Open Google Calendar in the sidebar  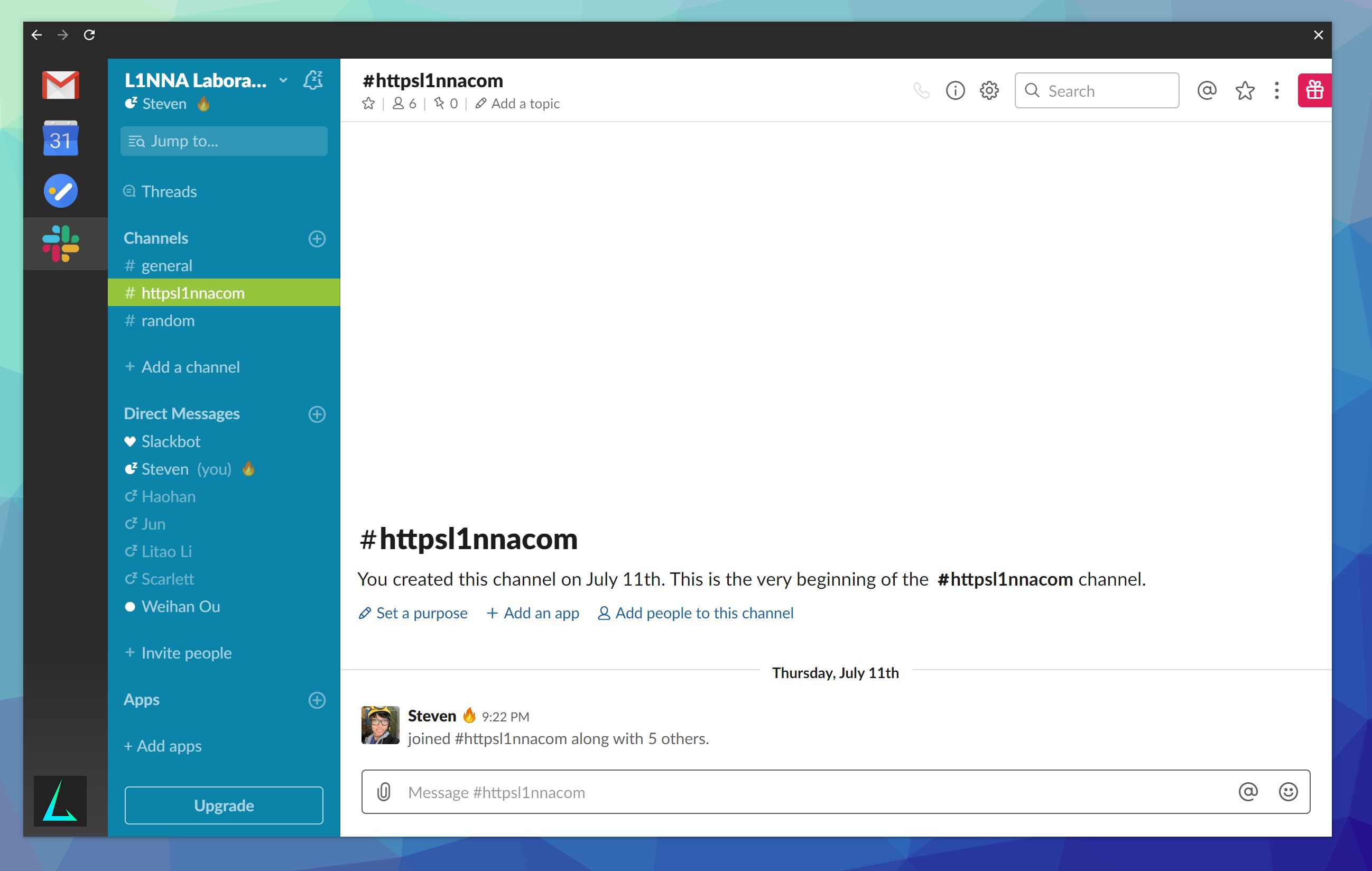[60, 138]
